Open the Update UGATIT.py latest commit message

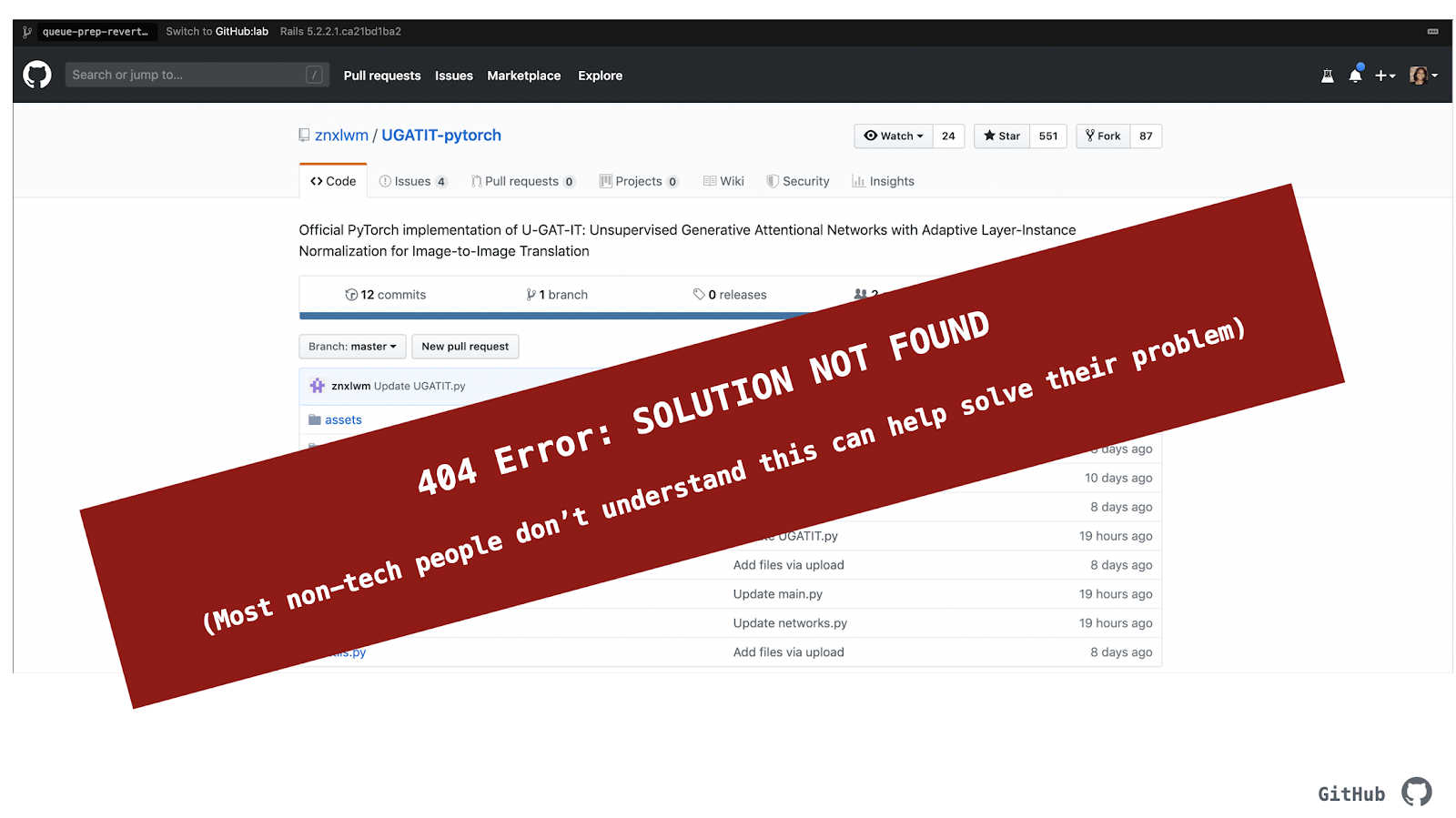point(420,386)
